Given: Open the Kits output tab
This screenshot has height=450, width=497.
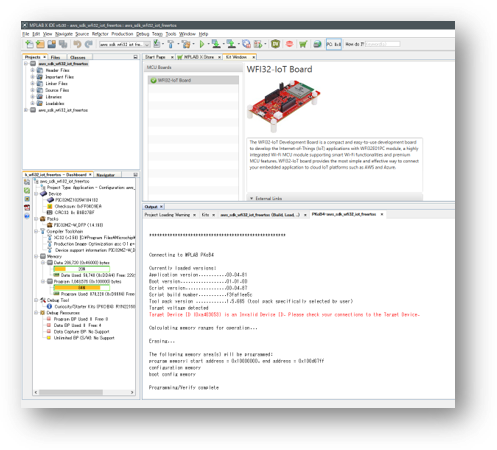Looking at the screenshot, I should 205,215.
